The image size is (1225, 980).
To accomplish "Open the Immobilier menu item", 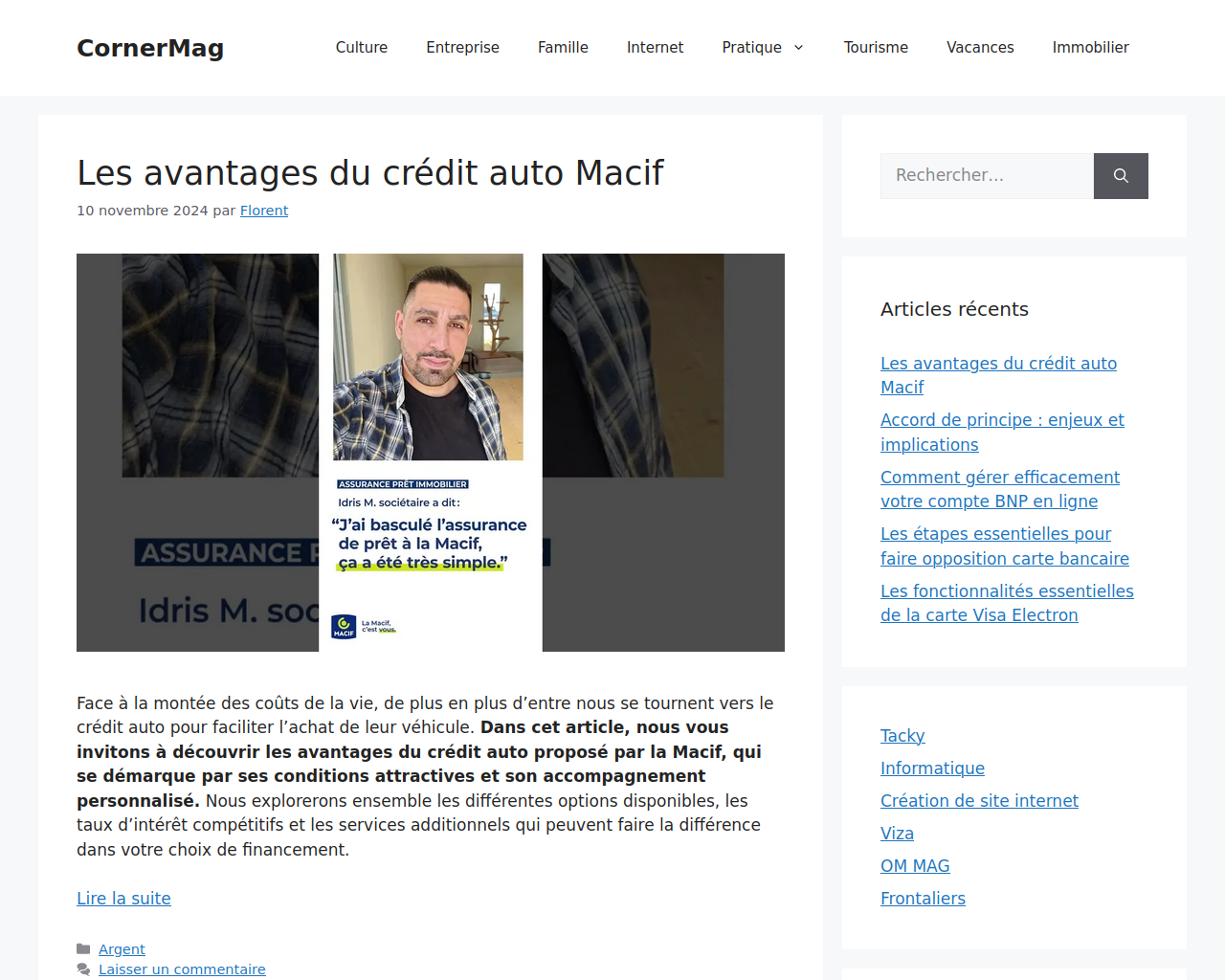I will [x=1091, y=48].
